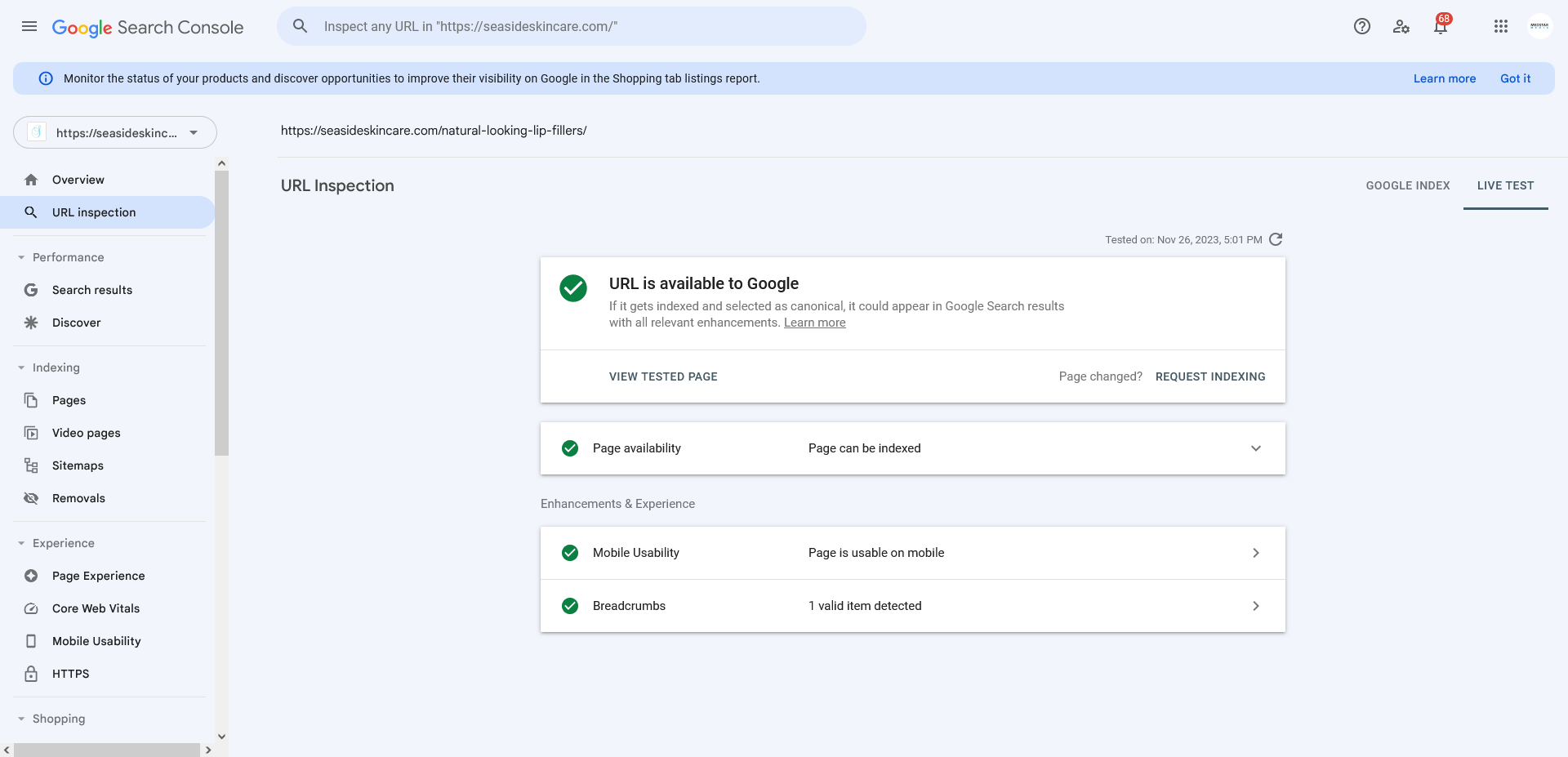Click the help question mark icon
The width and height of the screenshot is (1568, 757).
[1362, 26]
